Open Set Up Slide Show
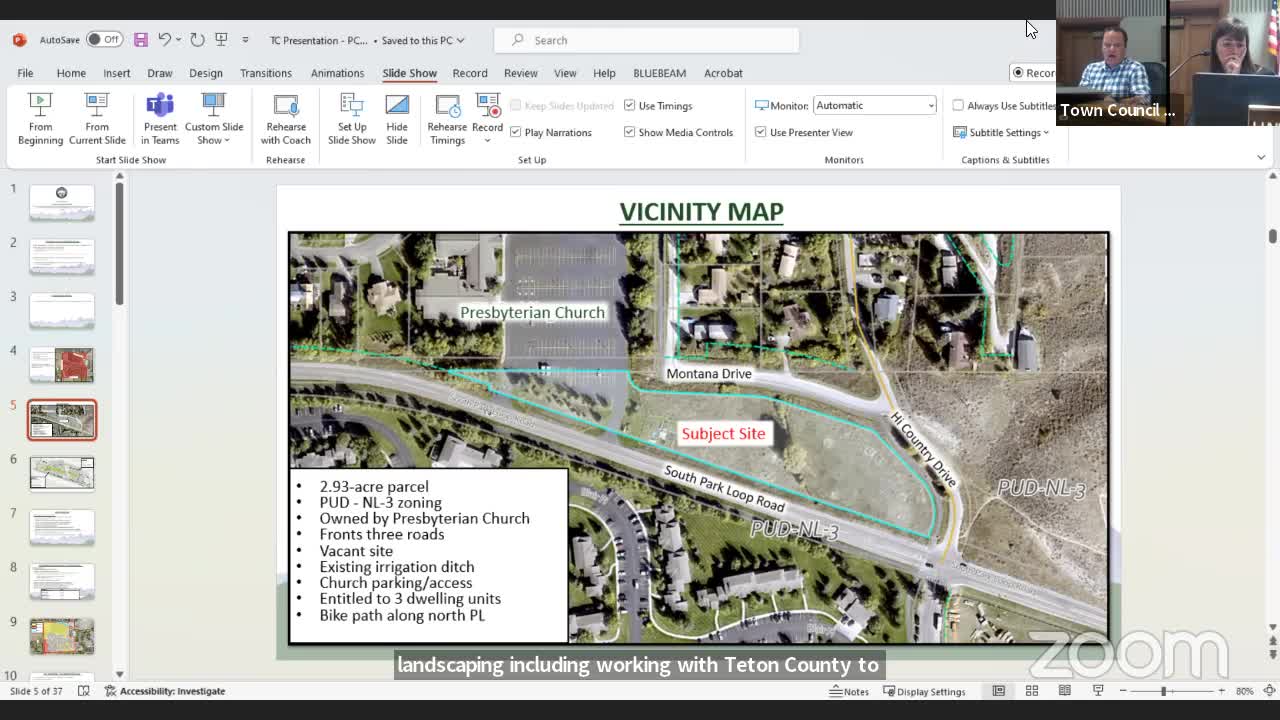 pos(351,118)
